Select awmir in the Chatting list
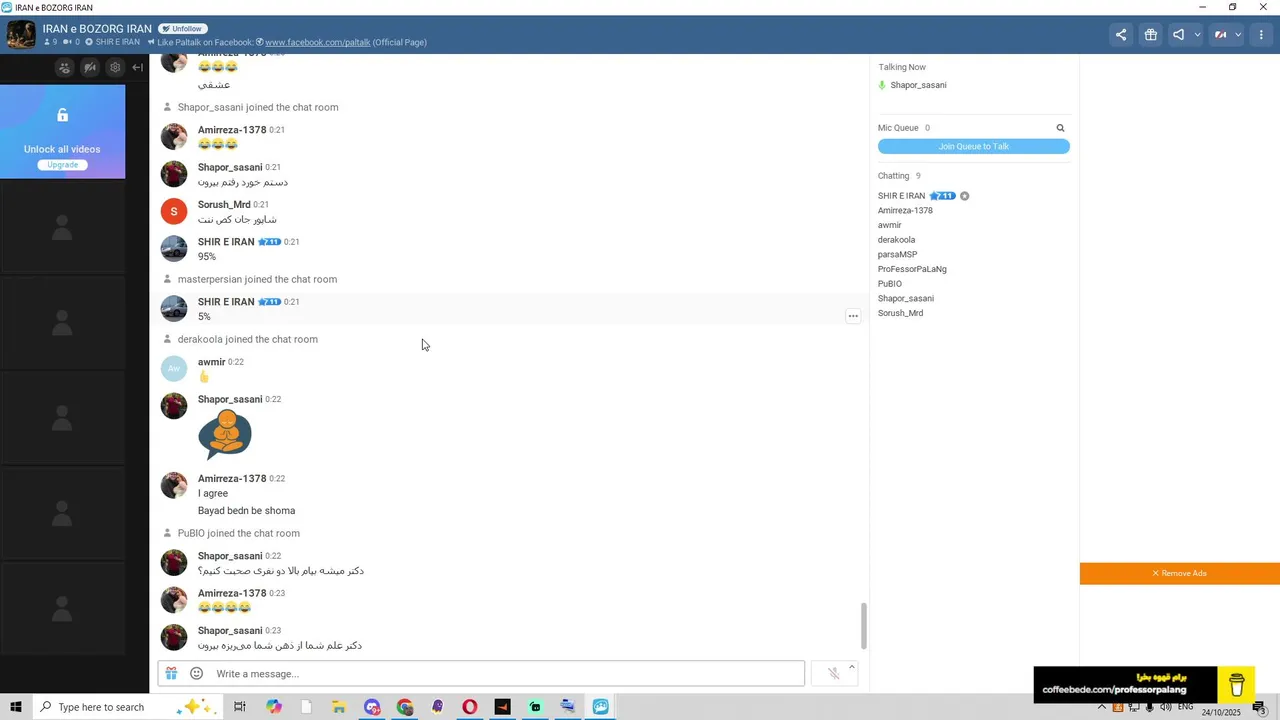This screenshot has width=1280, height=720. click(889, 225)
